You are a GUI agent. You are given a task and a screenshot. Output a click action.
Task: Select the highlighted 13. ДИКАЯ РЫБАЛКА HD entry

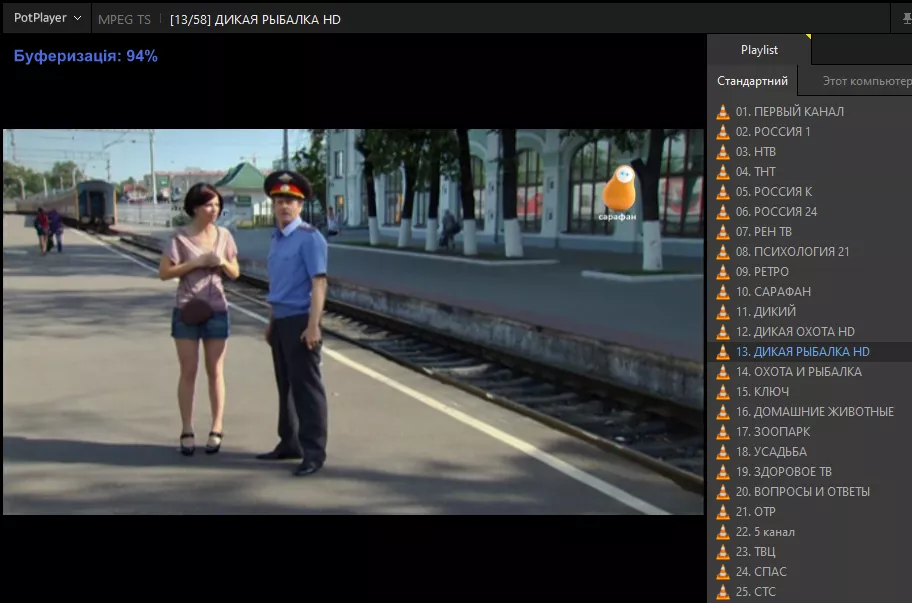tap(810, 352)
